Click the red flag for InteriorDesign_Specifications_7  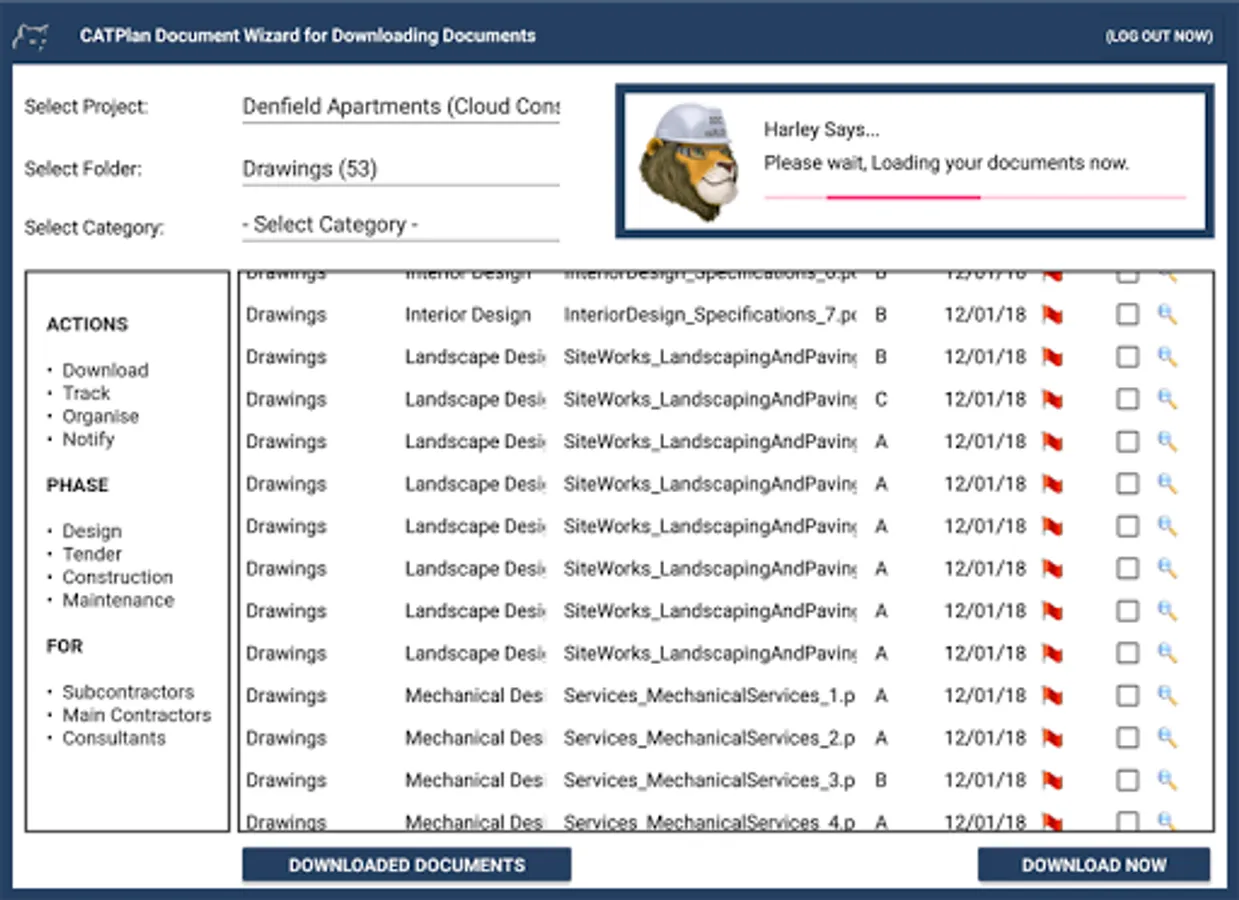(1052, 315)
